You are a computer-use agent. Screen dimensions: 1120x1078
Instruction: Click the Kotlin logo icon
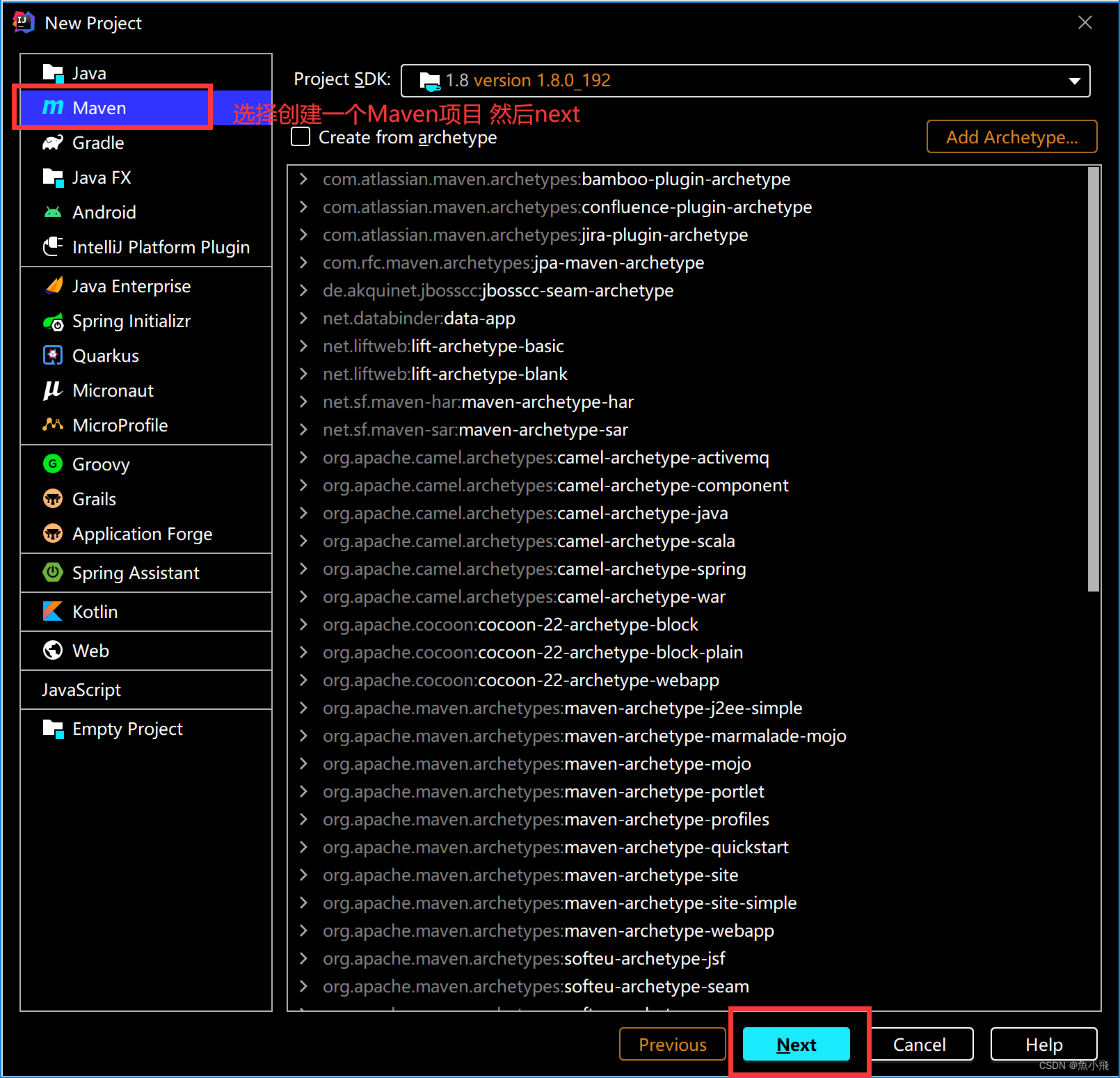(x=53, y=611)
